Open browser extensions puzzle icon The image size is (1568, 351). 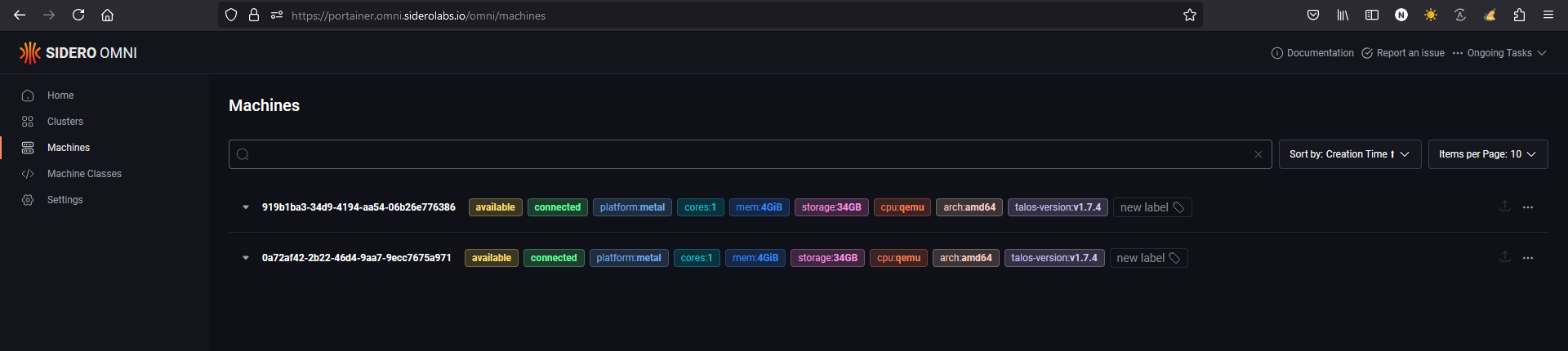[1519, 15]
